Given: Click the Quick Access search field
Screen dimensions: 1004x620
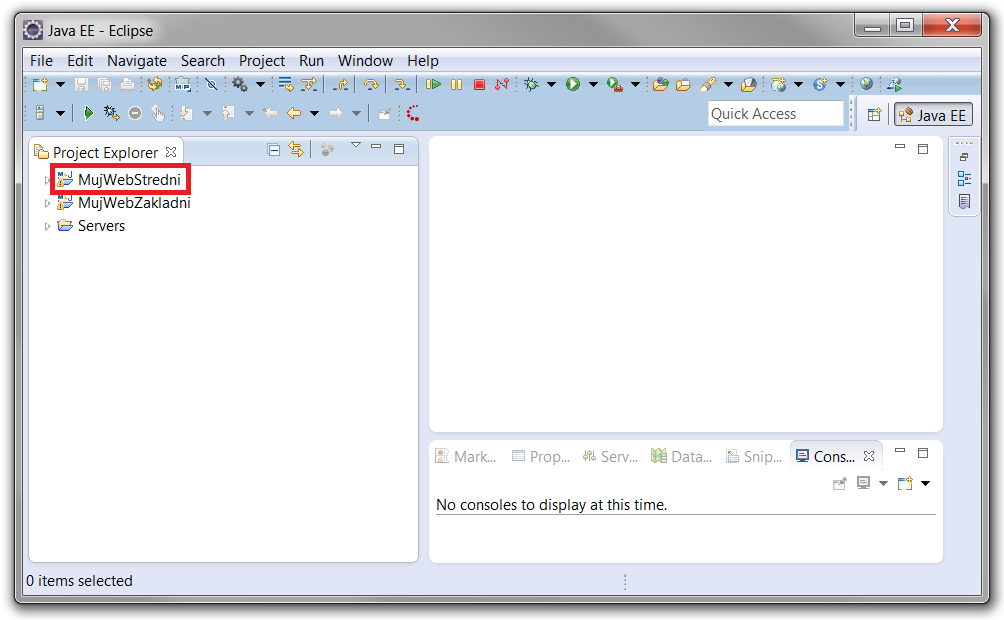Looking at the screenshot, I should [775, 114].
